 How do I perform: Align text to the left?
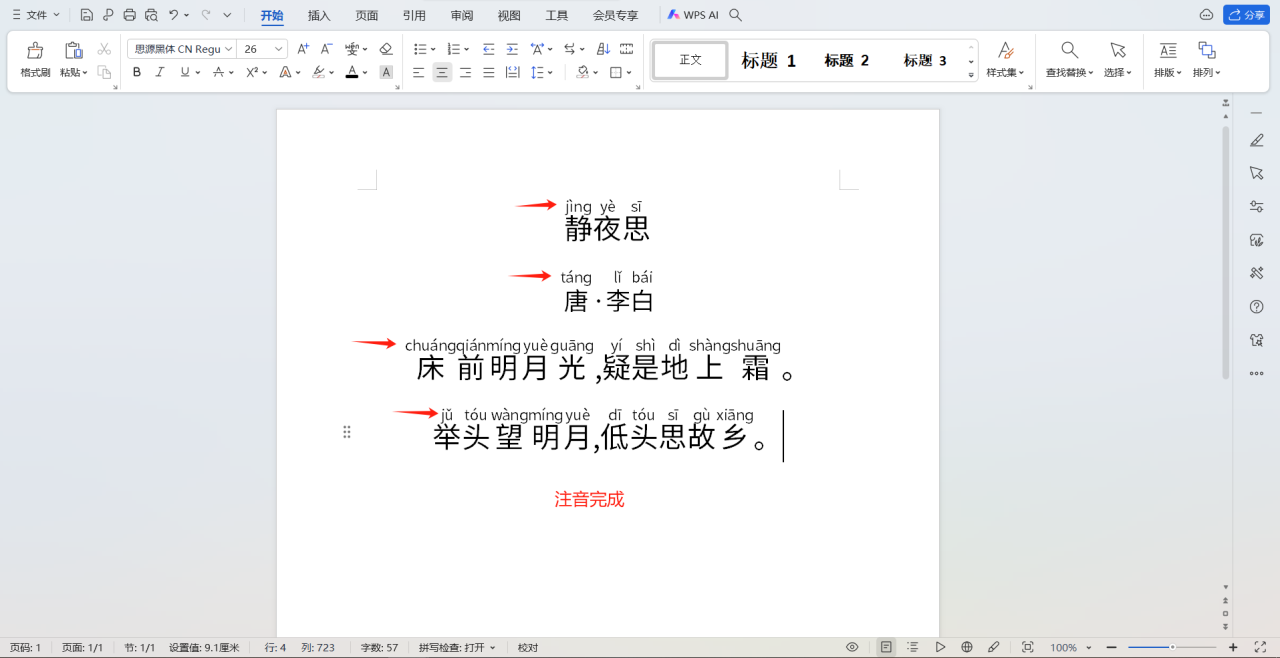coord(419,72)
